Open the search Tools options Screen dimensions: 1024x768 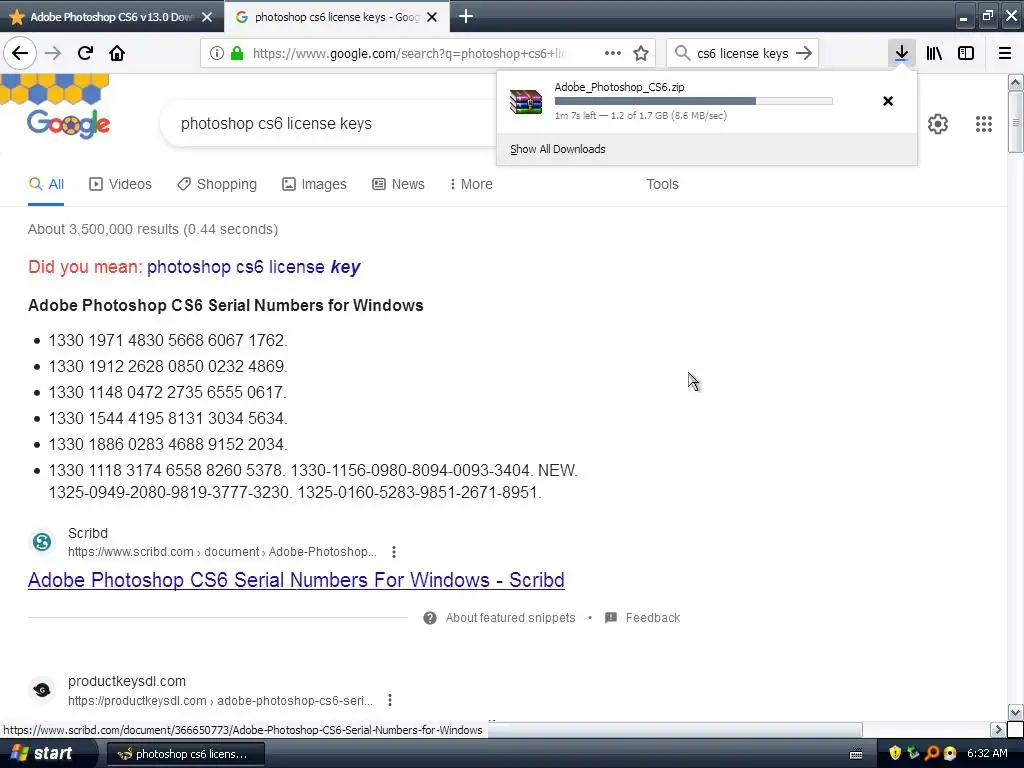click(662, 184)
